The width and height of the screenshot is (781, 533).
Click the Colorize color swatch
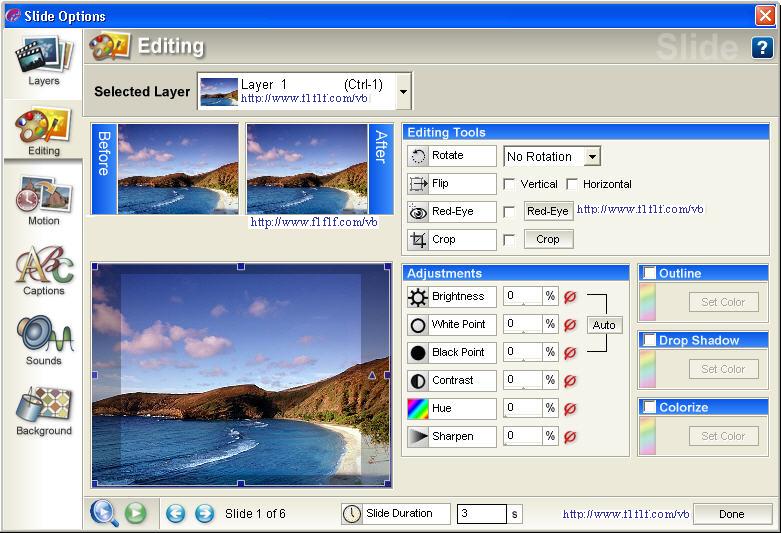[647, 436]
